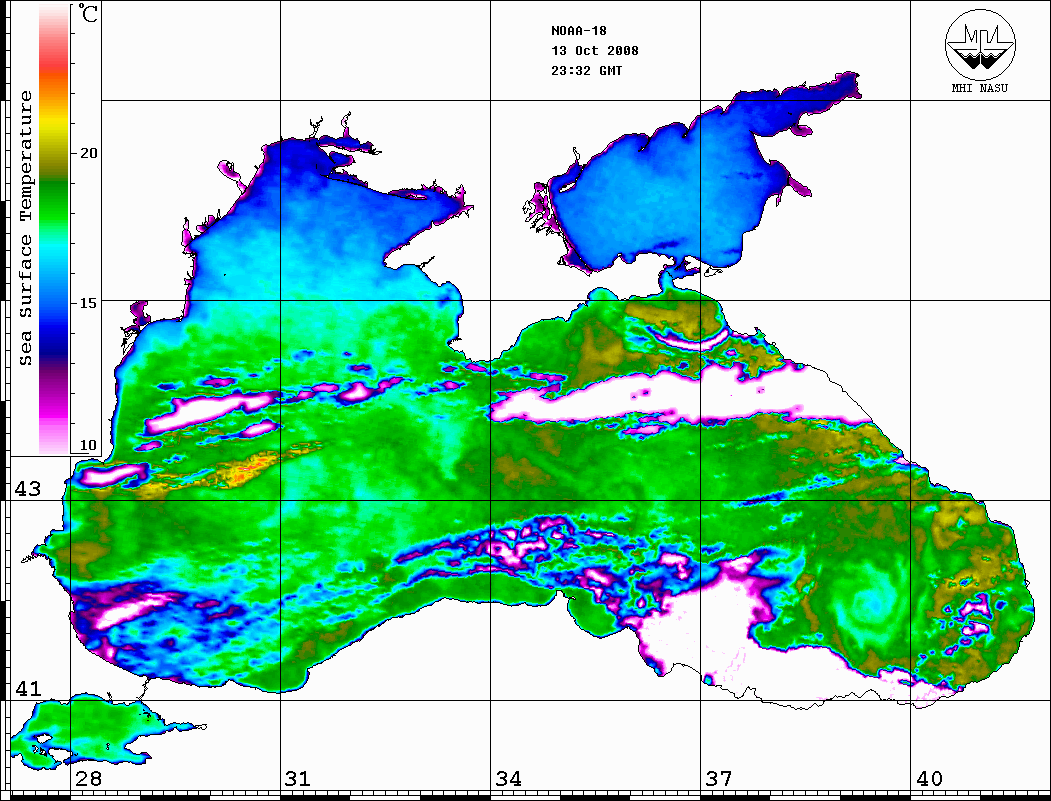1051x801 pixels.
Task: Click the latitude label '43'
Action: tap(28, 489)
